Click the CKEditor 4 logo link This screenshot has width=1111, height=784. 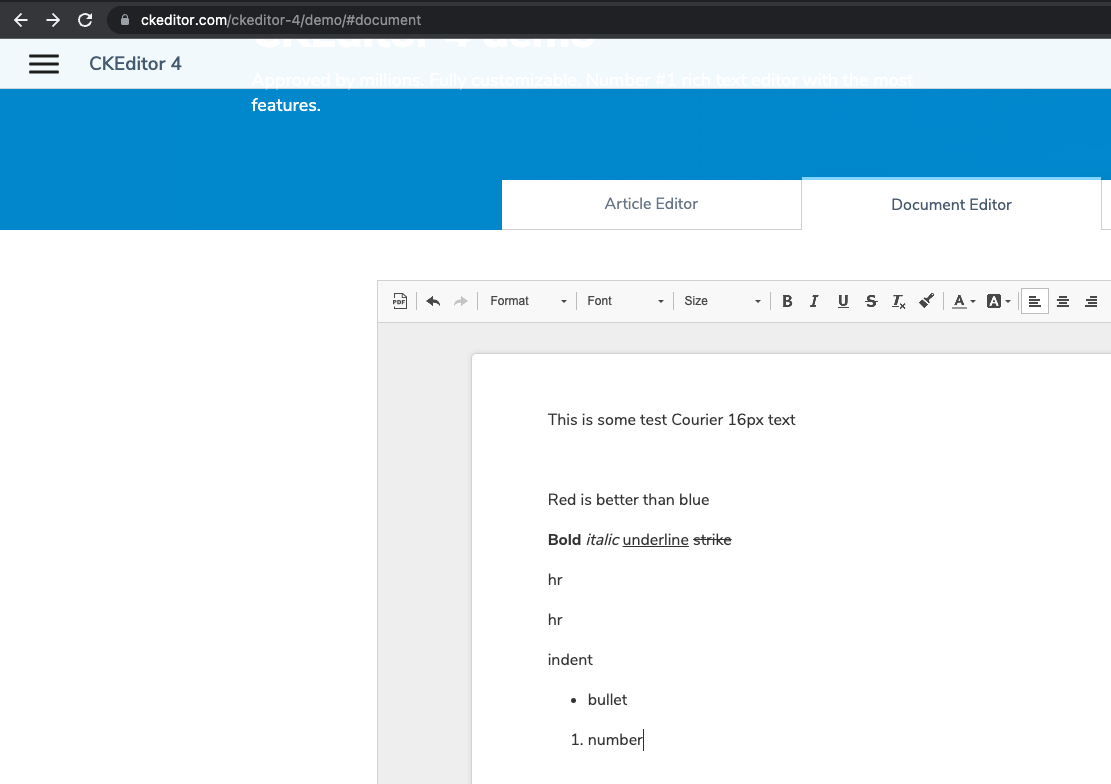click(135, 64)
